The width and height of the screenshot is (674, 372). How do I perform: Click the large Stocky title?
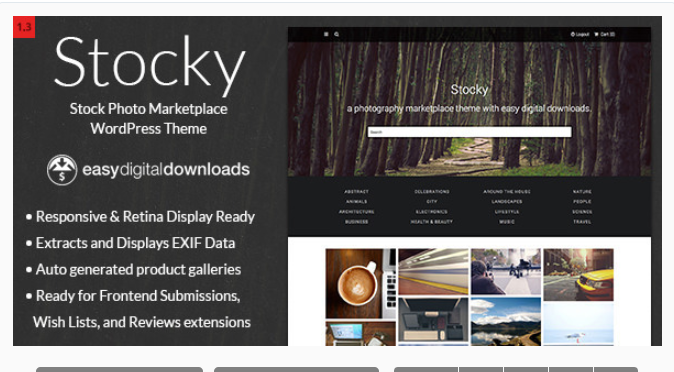point(149,65)
